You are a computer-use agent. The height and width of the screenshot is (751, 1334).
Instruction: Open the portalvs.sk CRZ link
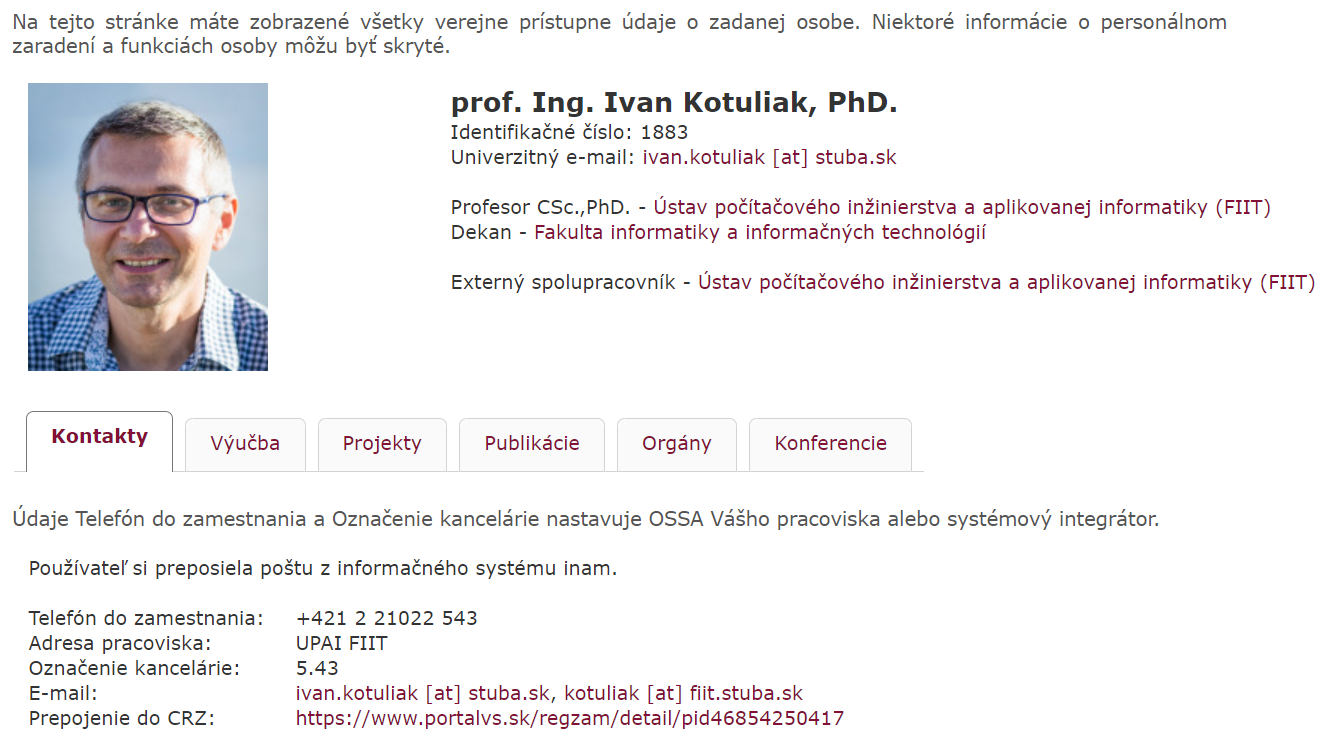click(x=570, y=719)
